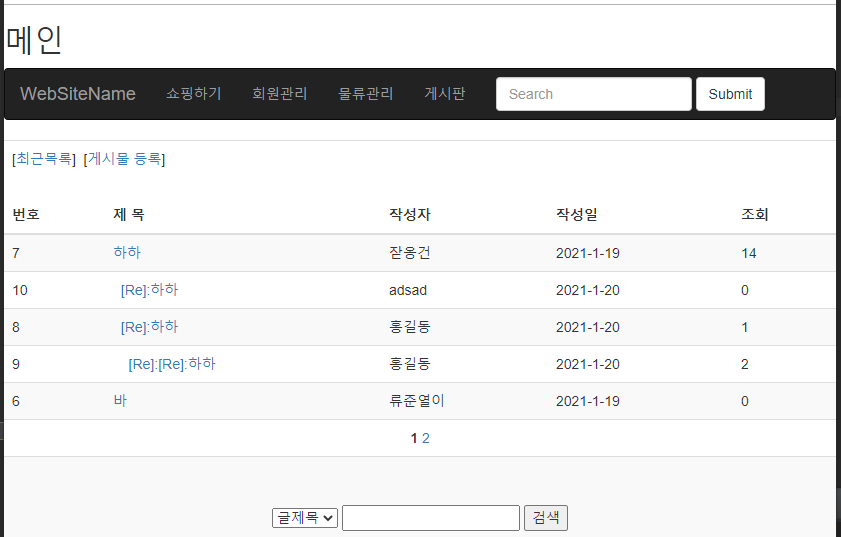Select post number 10 cell
841x537 pixels.
tap(20, 290)
